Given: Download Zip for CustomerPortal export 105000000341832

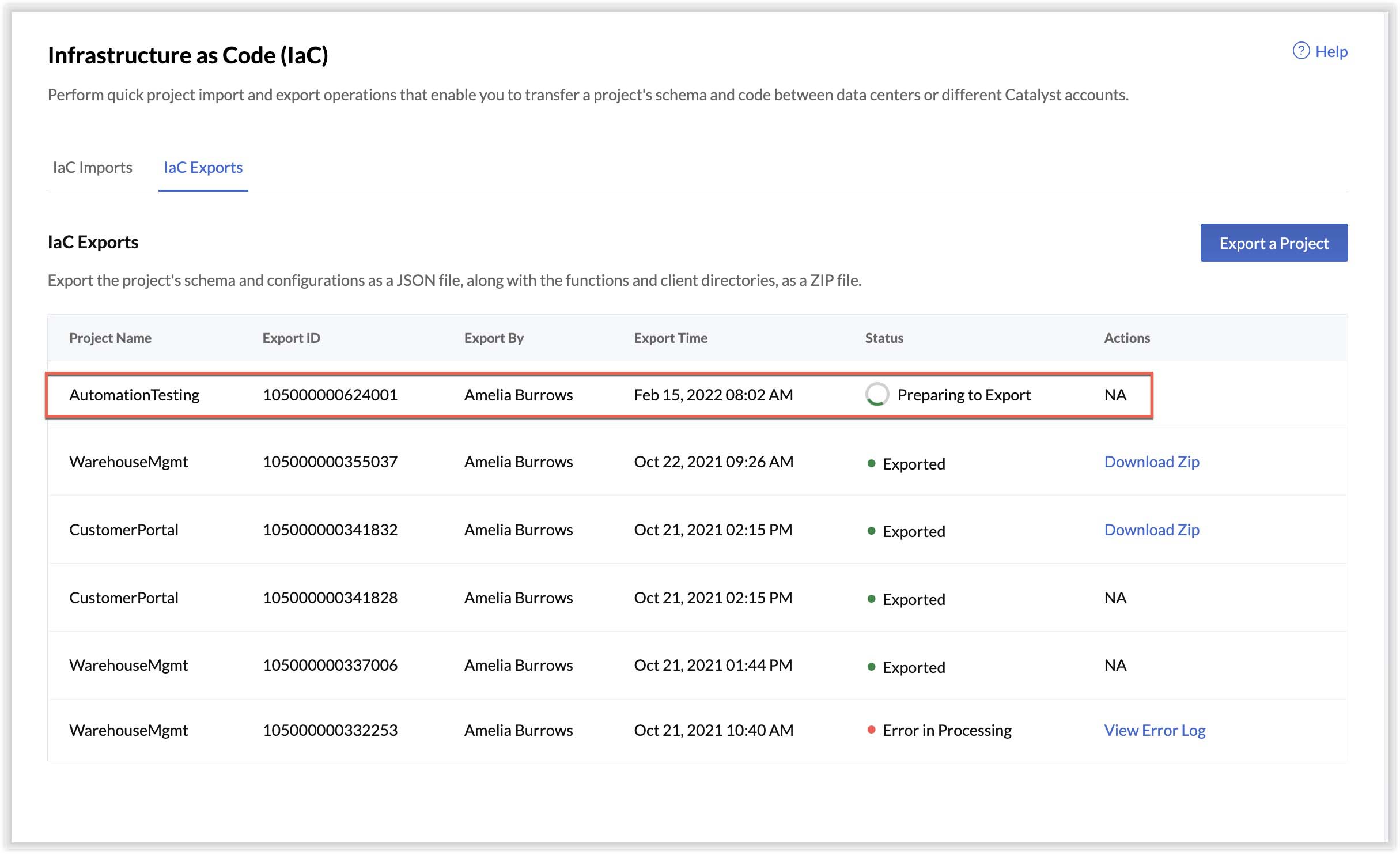Looking at the screenshot, I should (x=1151, y=530).
